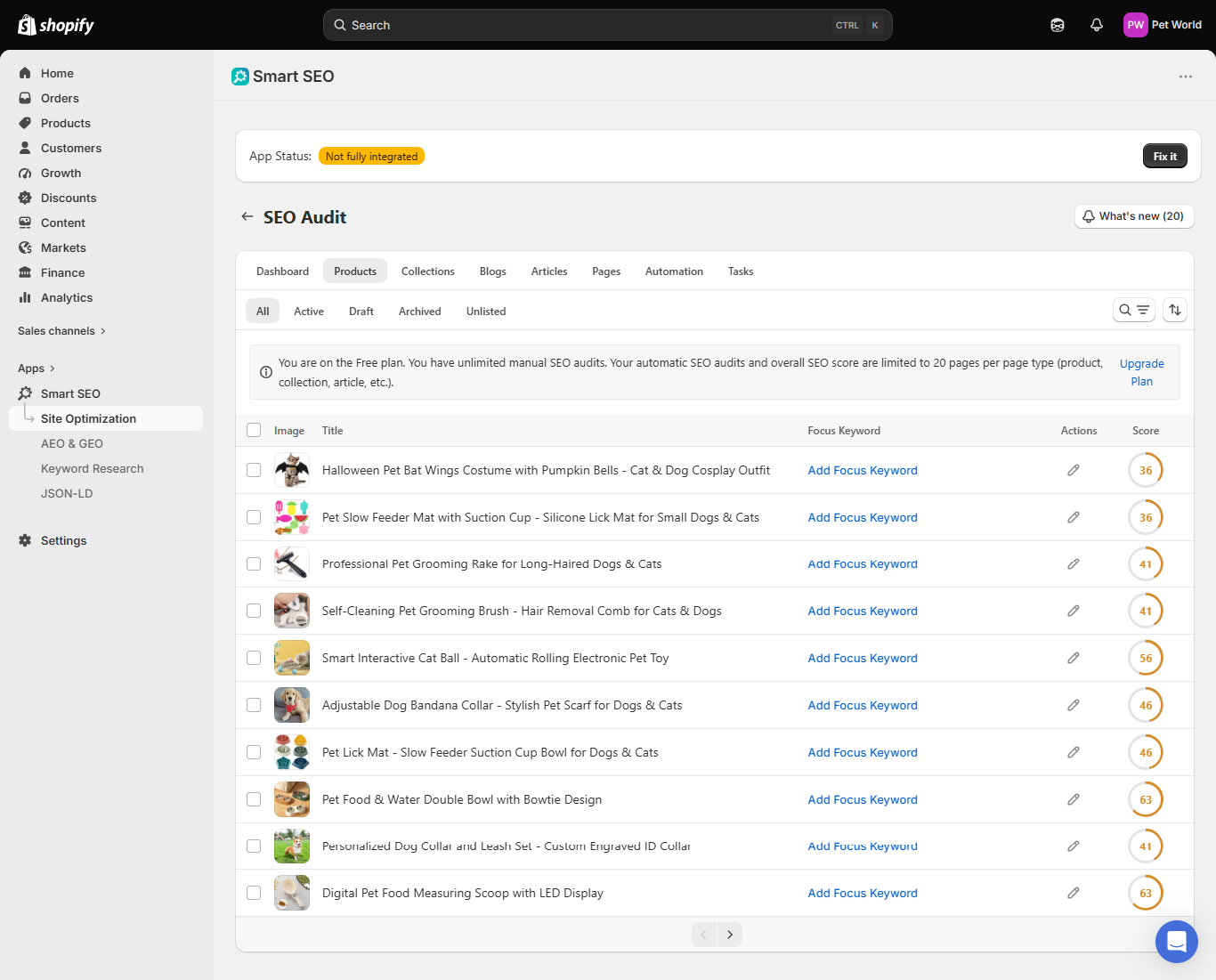Open the Tasks tab
The image size is (1216, 980).
[x=741, y=271]
